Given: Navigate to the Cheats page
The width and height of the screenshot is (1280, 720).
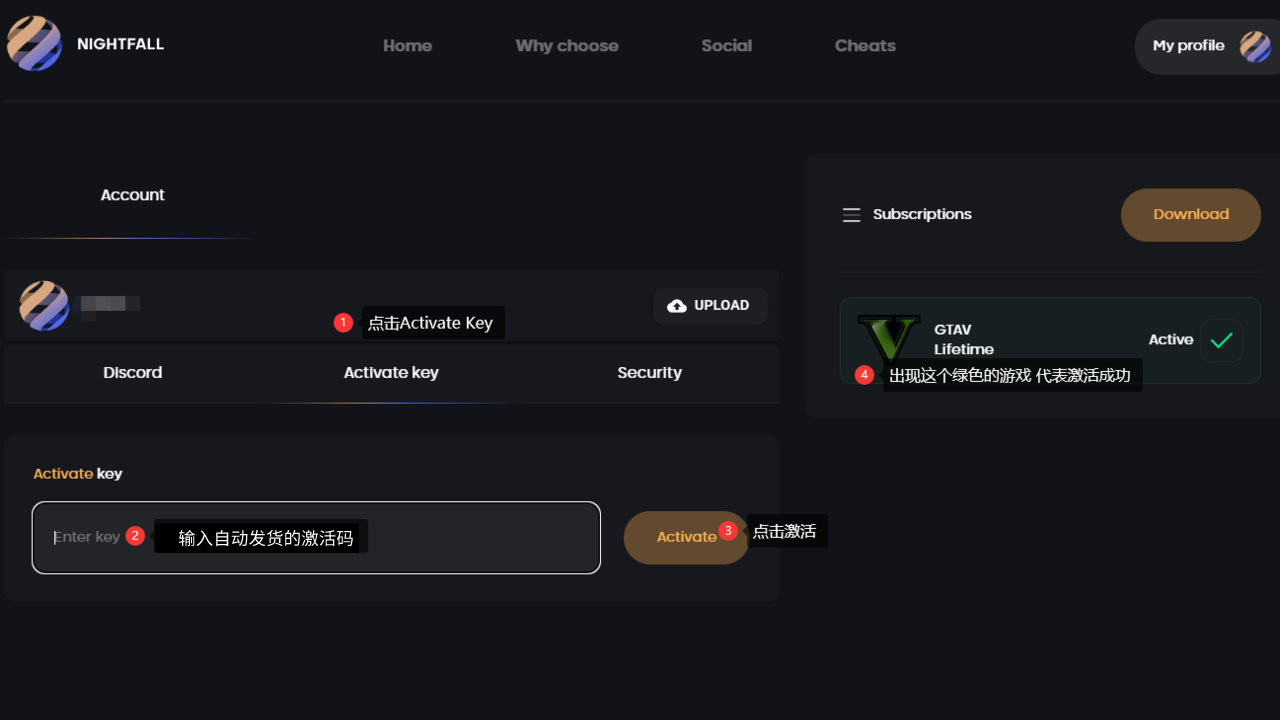Looking at the screenshot, I should coord(865,46).
